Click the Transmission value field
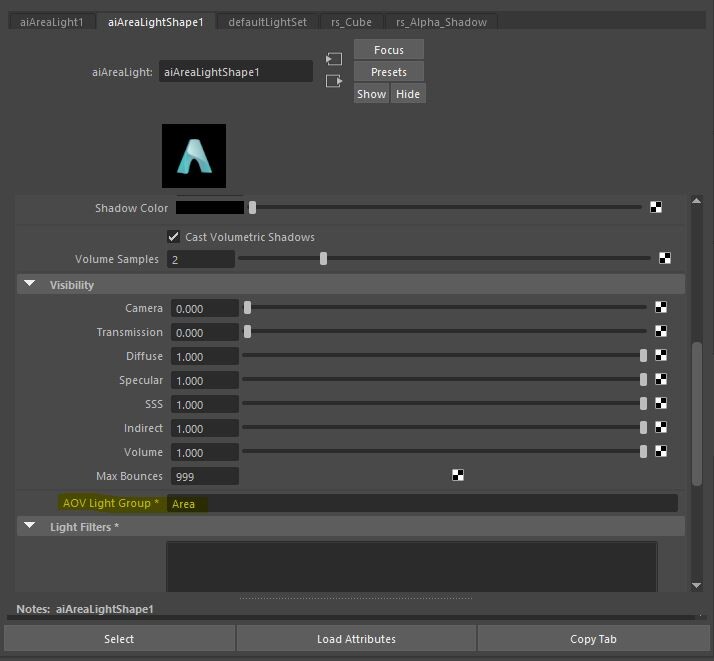The image size is (714, 661). point(204,332)
